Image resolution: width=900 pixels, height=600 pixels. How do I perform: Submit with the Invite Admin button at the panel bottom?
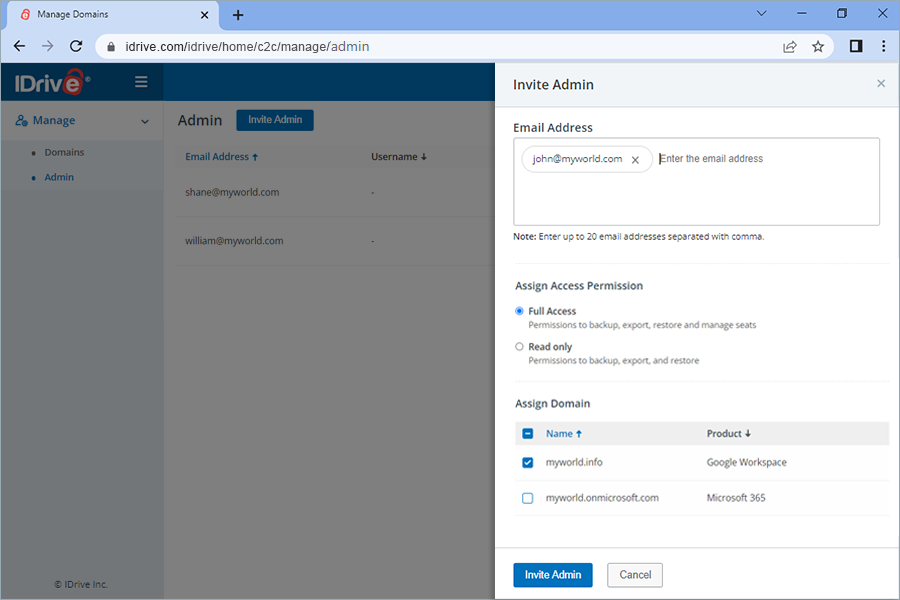tap(553, 575)
